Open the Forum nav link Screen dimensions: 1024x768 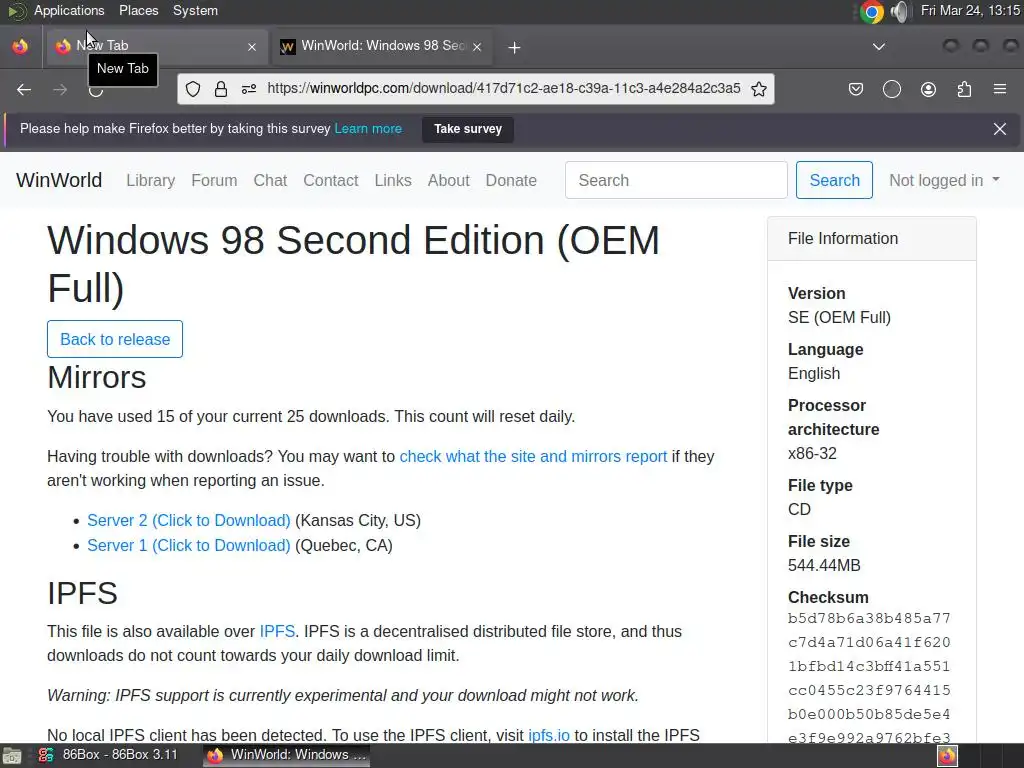(x=214, y=180)
